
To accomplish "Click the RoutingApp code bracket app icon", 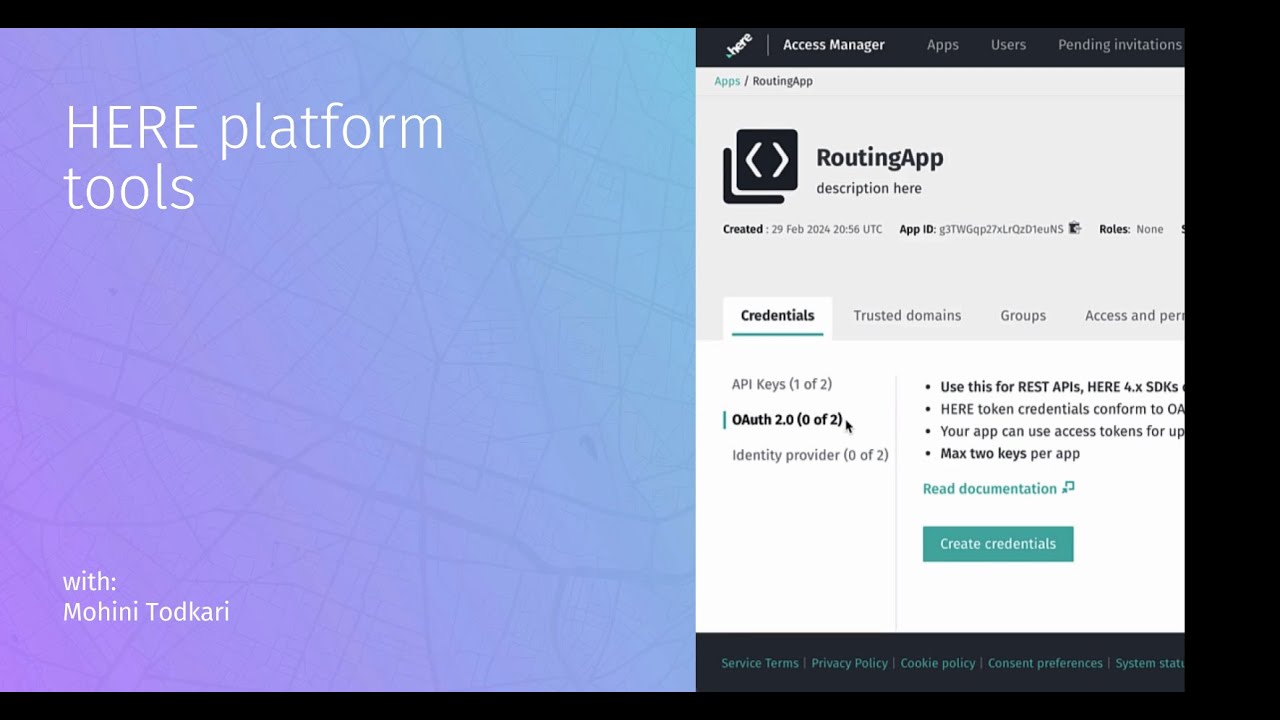I will click(760, 166).
